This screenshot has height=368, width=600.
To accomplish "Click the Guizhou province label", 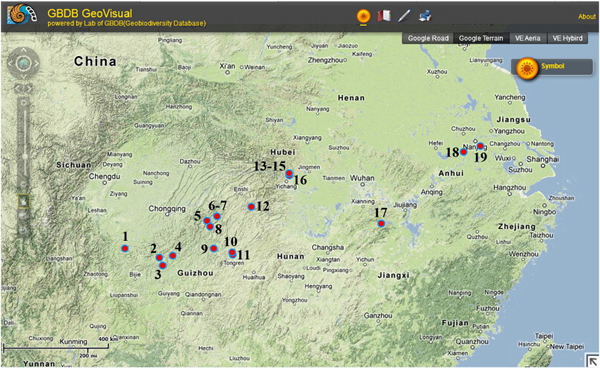I will coord(195,273).
